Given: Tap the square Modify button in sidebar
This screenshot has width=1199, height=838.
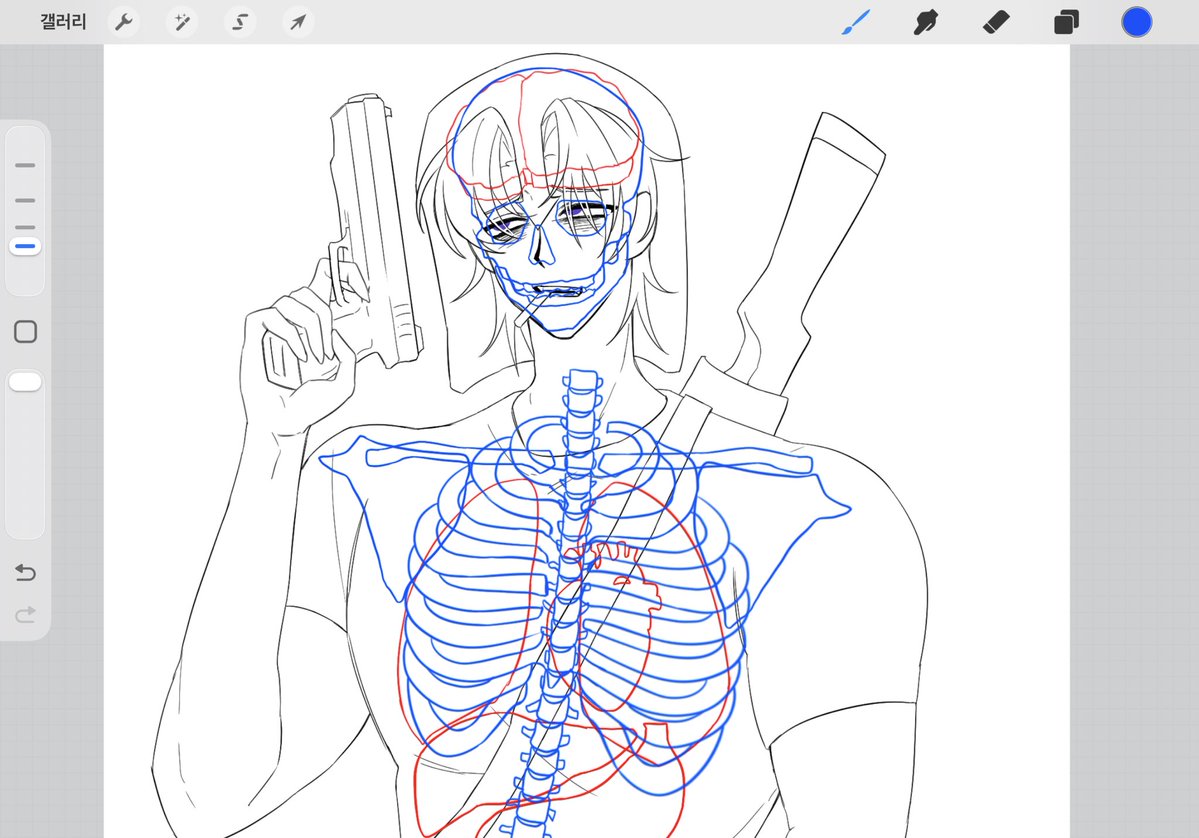Looking at the screenshot, I should coord(25,332).
